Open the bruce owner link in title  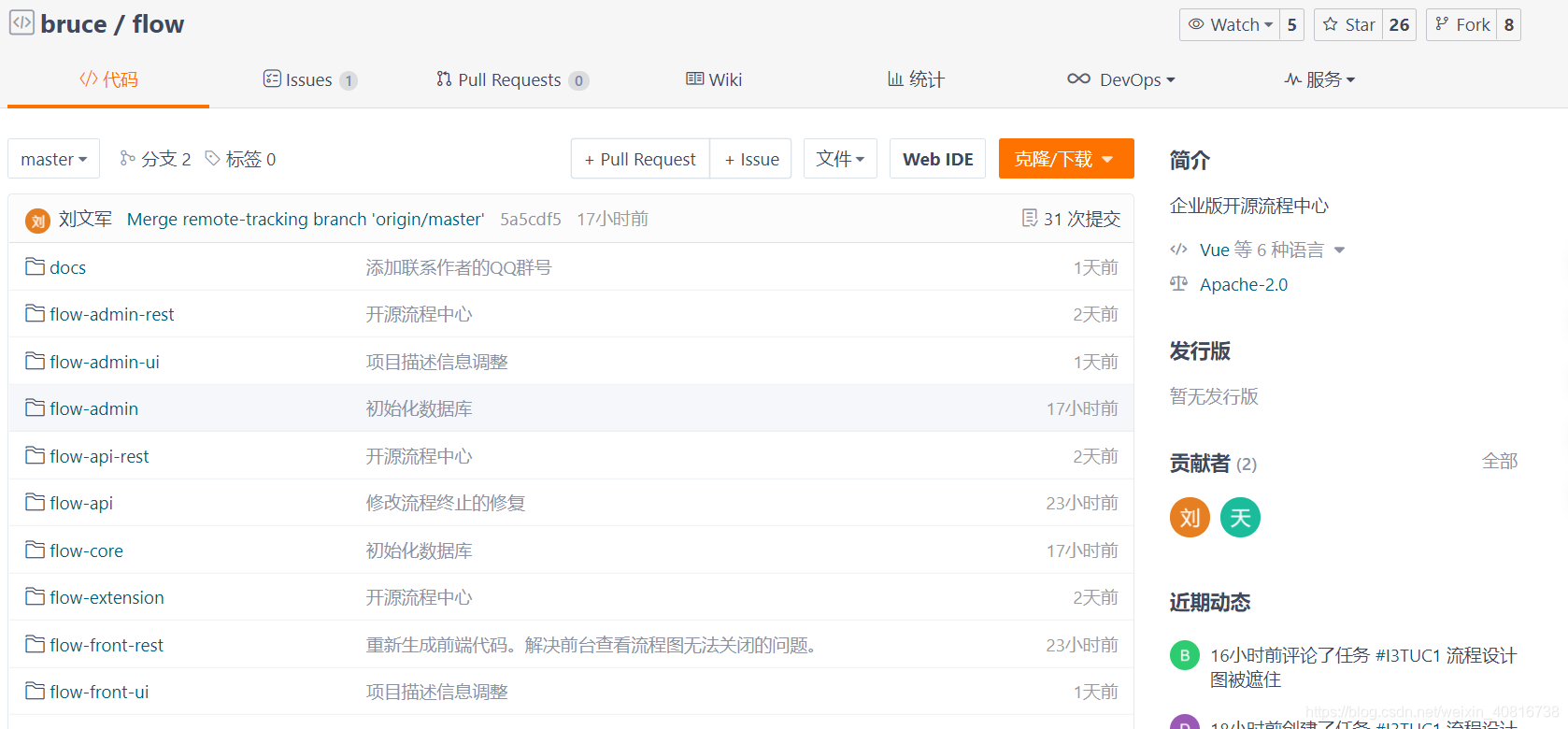[74, 23]
